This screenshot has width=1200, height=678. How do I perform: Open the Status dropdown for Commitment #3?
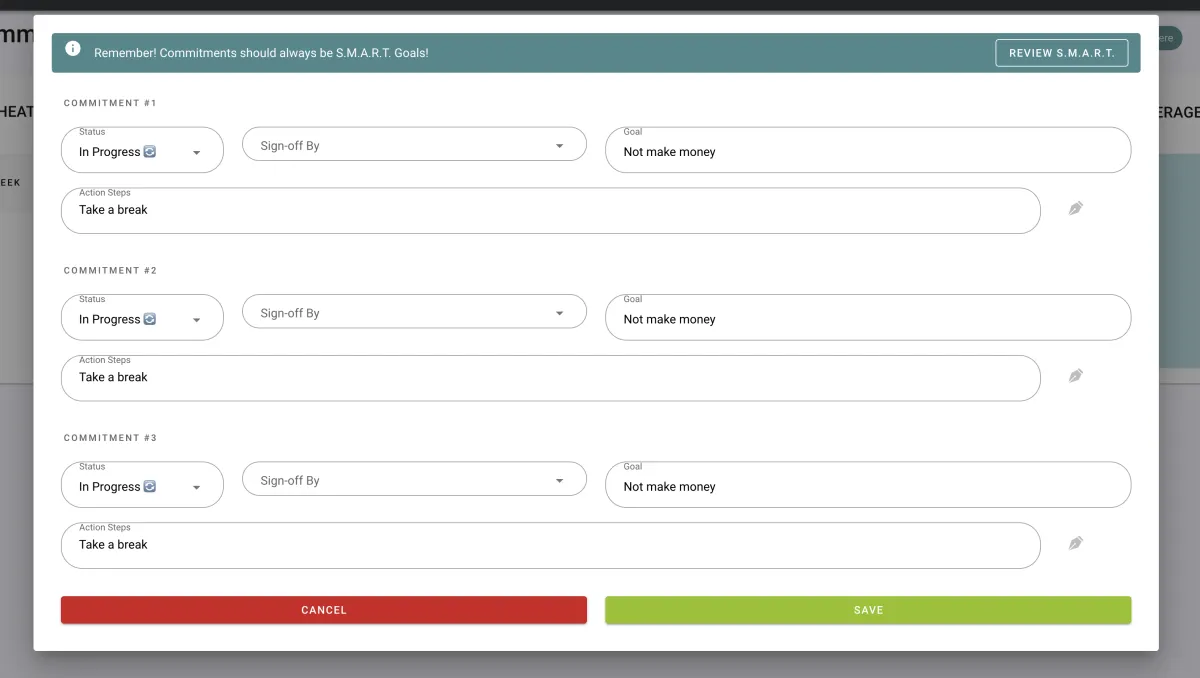click(142, 484)
